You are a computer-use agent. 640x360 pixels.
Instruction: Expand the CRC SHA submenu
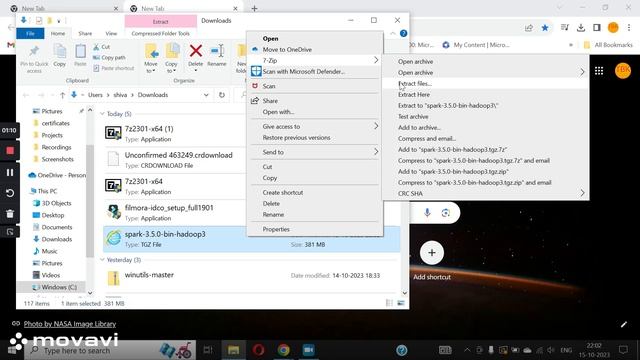coord(582,193)
